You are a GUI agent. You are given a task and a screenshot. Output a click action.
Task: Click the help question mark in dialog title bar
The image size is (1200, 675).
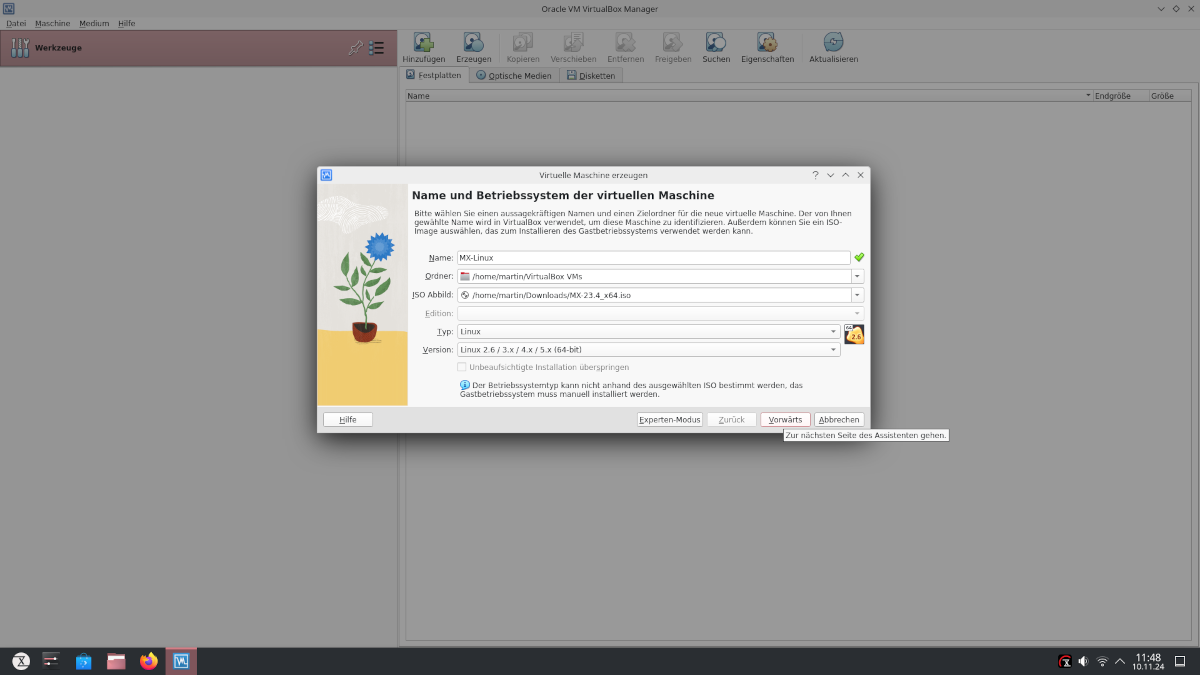(815, 175)
